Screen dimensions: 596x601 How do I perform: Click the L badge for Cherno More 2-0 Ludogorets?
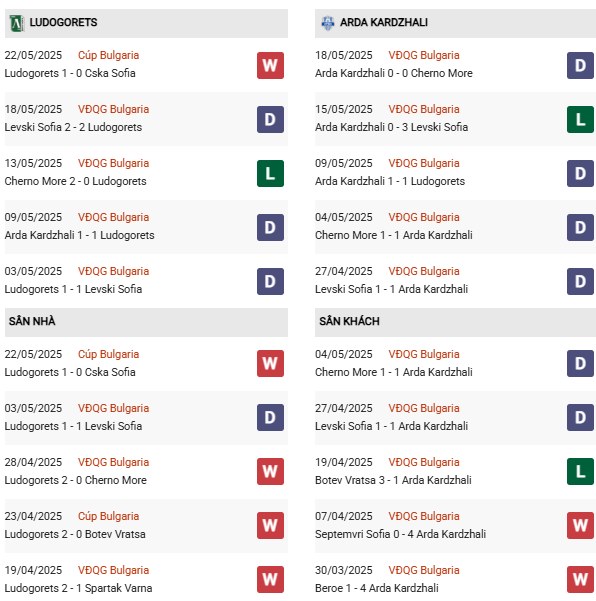(x=270, y=173)
